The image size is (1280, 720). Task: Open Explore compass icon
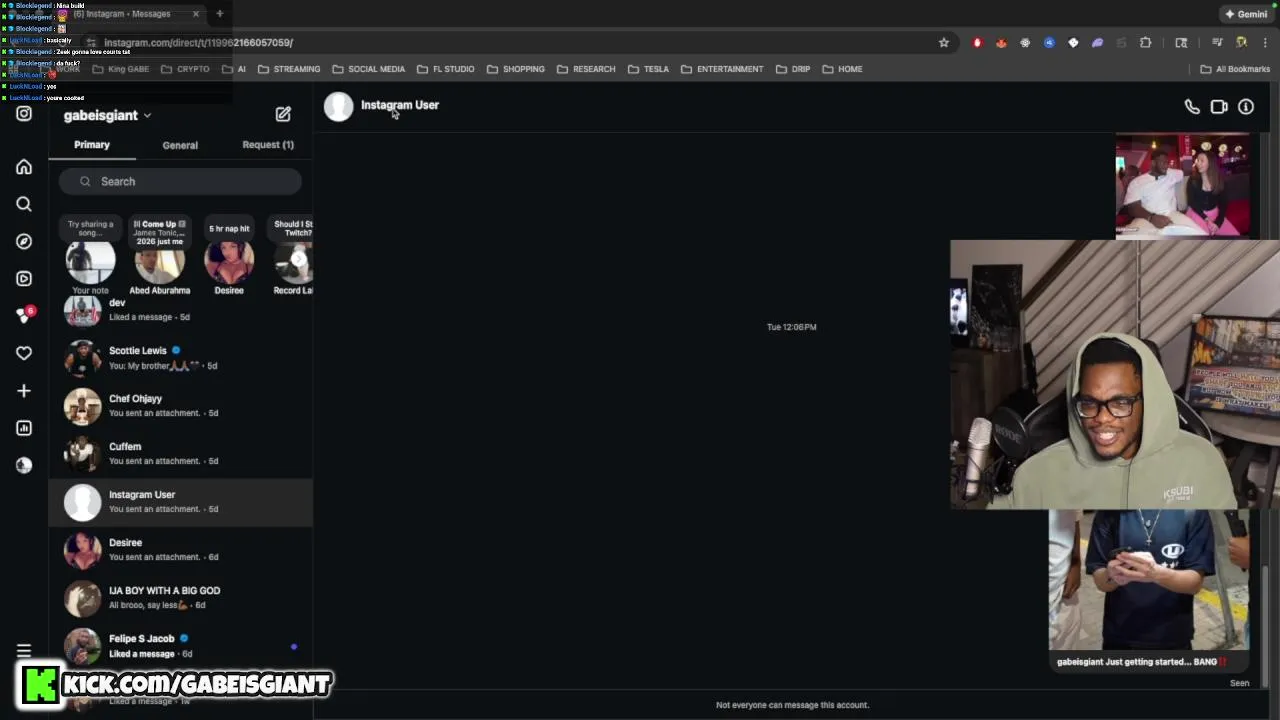24,241
